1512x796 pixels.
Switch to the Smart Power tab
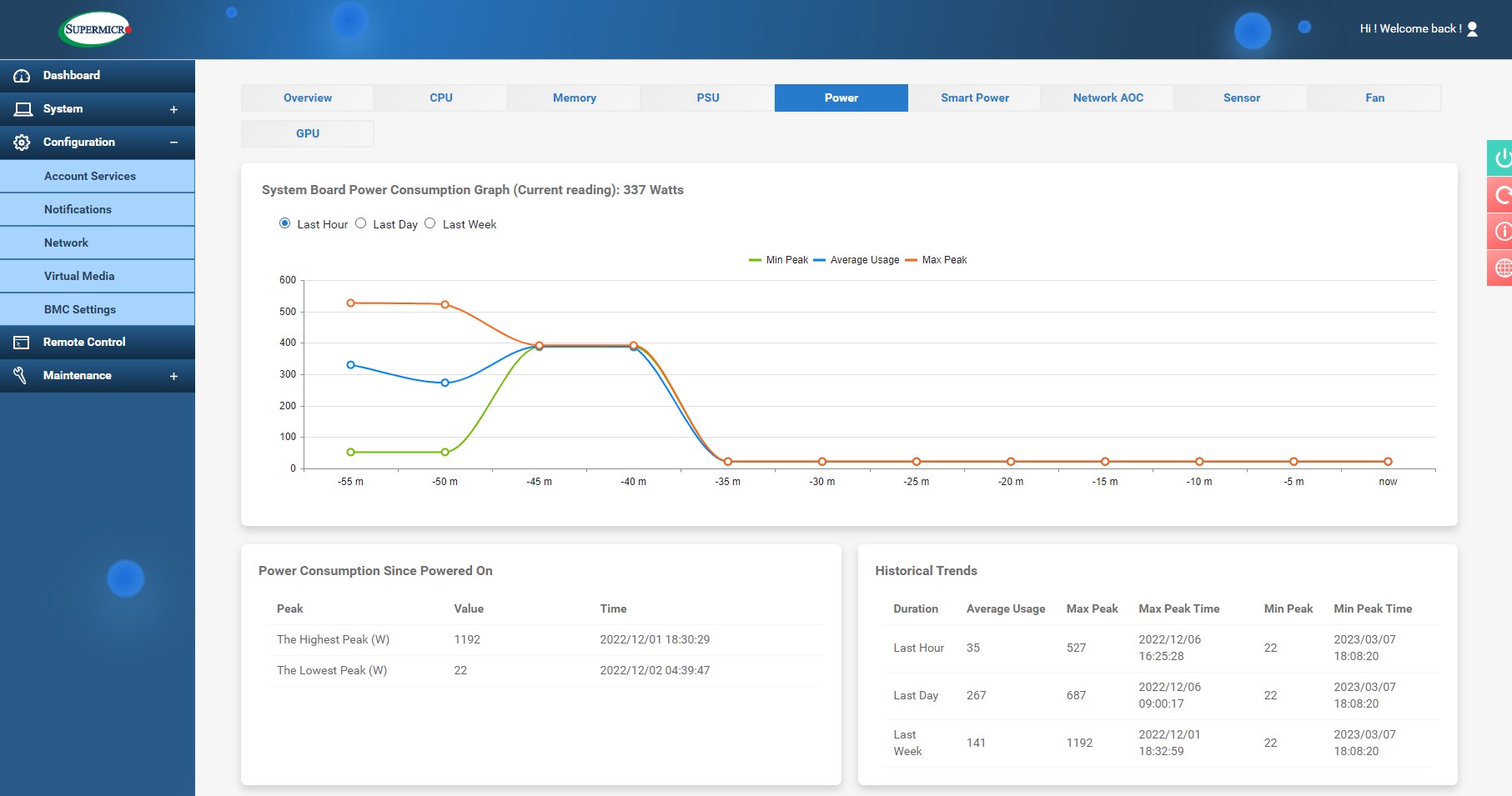974,98
